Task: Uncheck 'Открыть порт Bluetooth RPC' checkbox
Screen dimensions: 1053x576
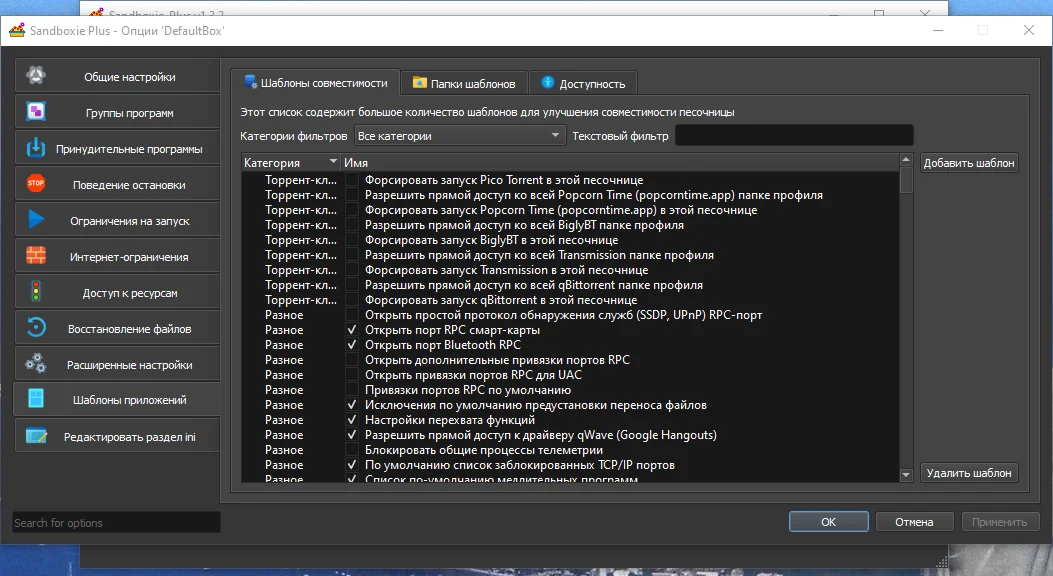Action: click(x=352, y=345)
